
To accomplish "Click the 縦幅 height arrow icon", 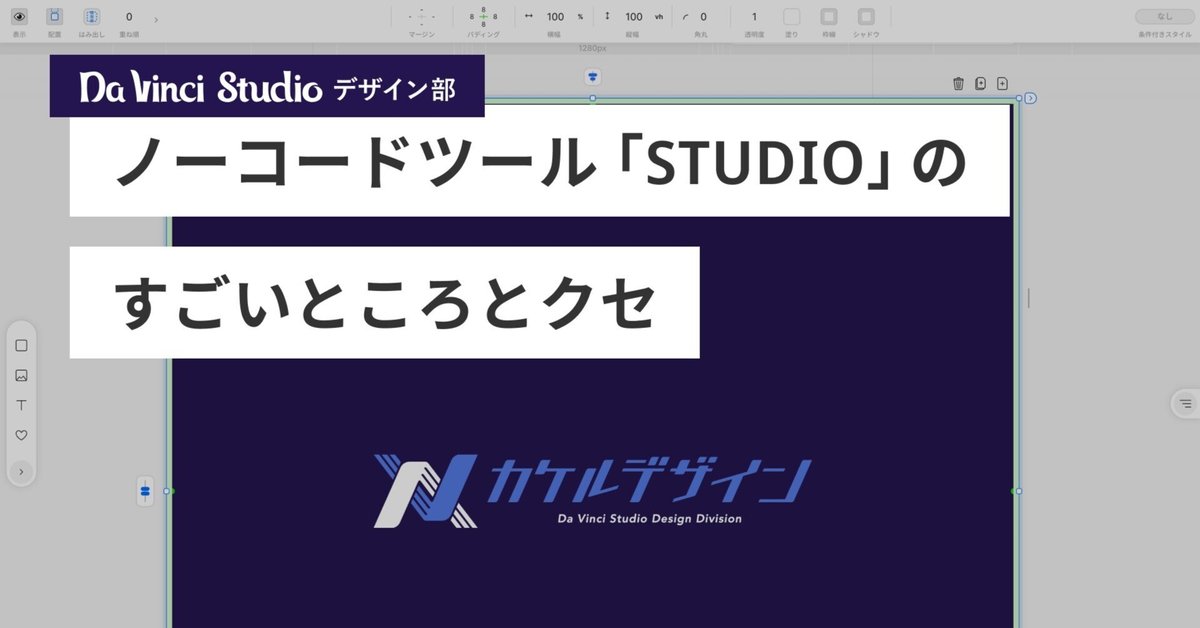I will tap(607, 17).
